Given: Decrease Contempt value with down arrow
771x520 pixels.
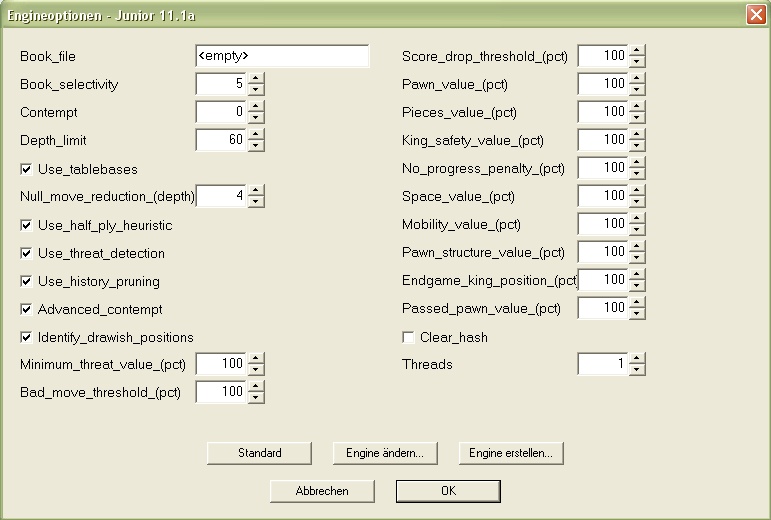Looking at the screenshot, I should point(256,118).
